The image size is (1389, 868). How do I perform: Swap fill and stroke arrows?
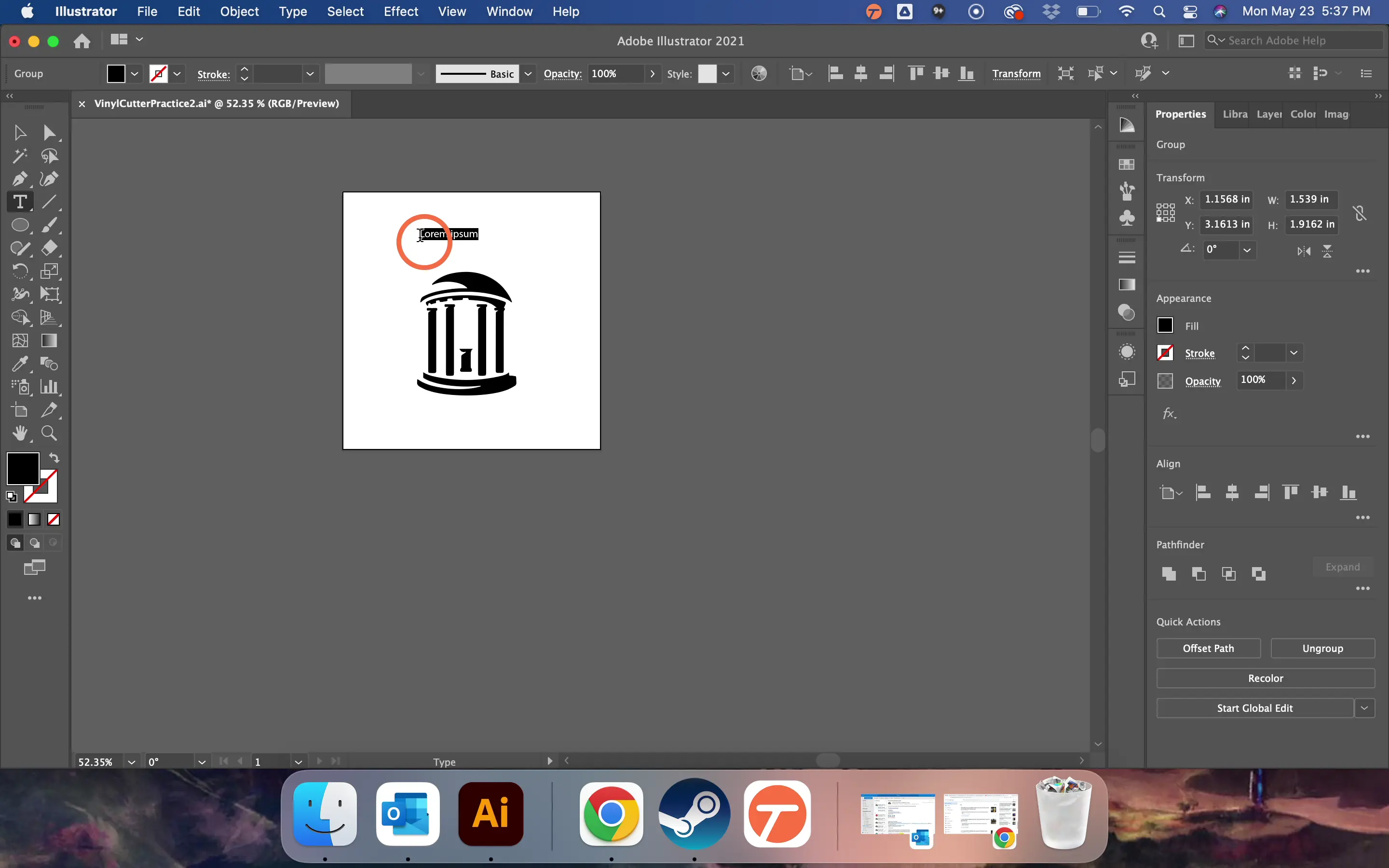coord(54,458)
